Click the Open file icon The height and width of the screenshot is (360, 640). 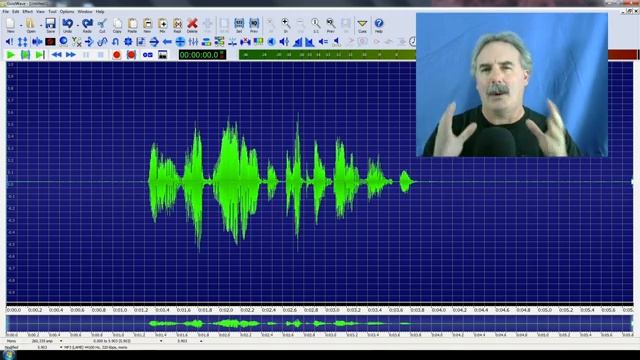point(31,24)
